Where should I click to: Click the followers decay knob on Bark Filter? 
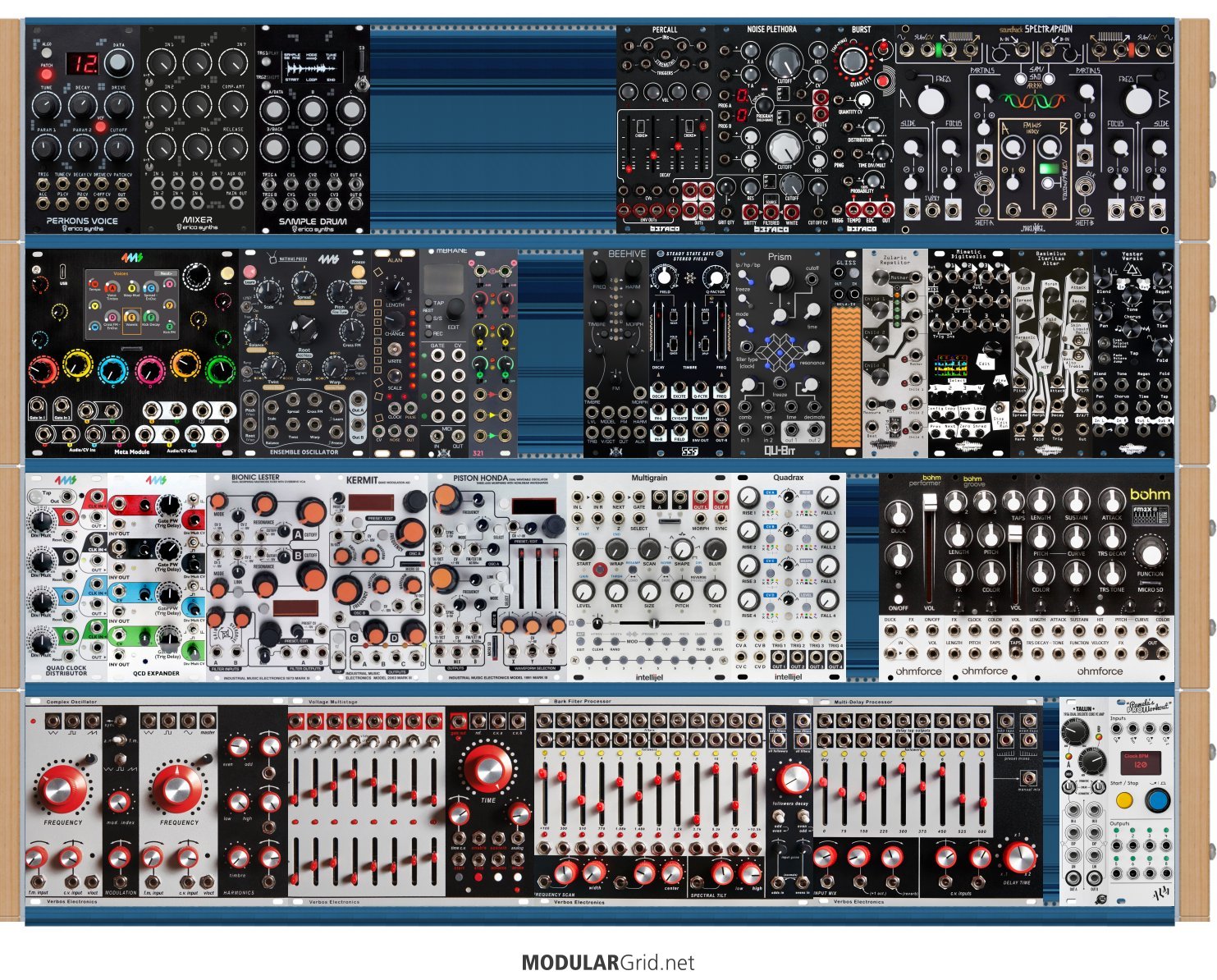pyautogui.click(x=794, y=780)
